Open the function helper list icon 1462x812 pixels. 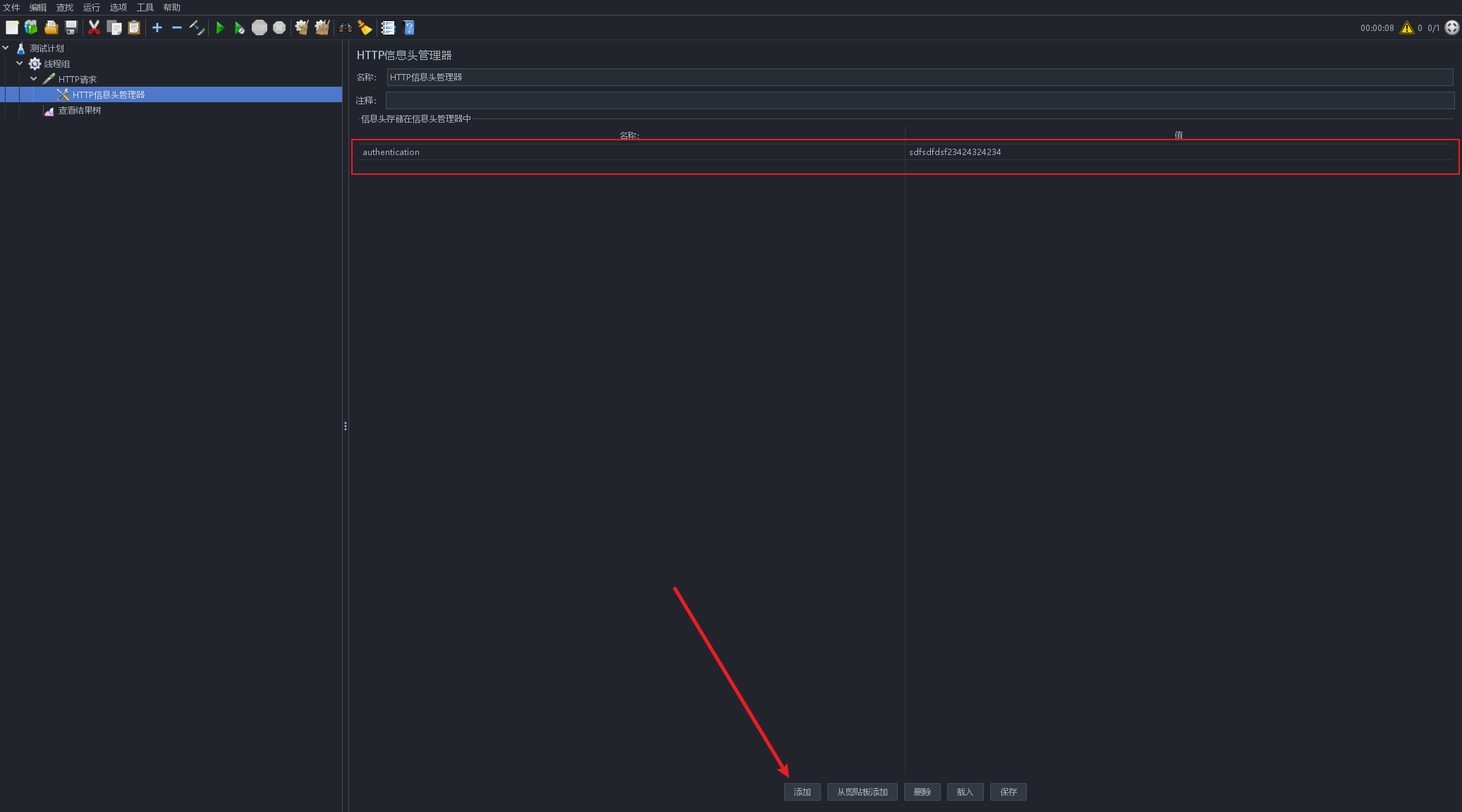pos(388,28)
